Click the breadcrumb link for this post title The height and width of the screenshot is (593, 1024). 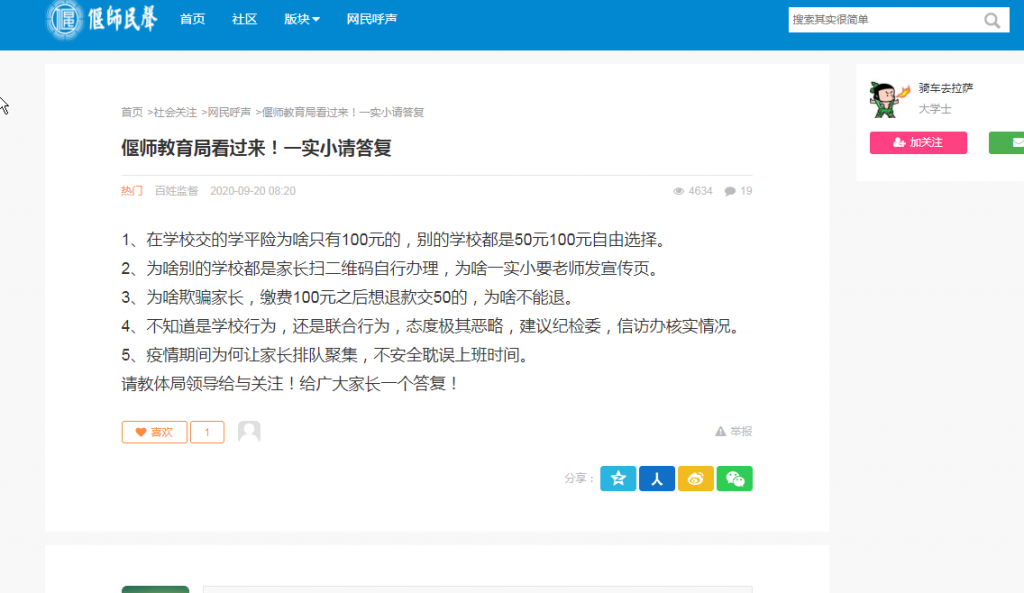click(343, 112)
